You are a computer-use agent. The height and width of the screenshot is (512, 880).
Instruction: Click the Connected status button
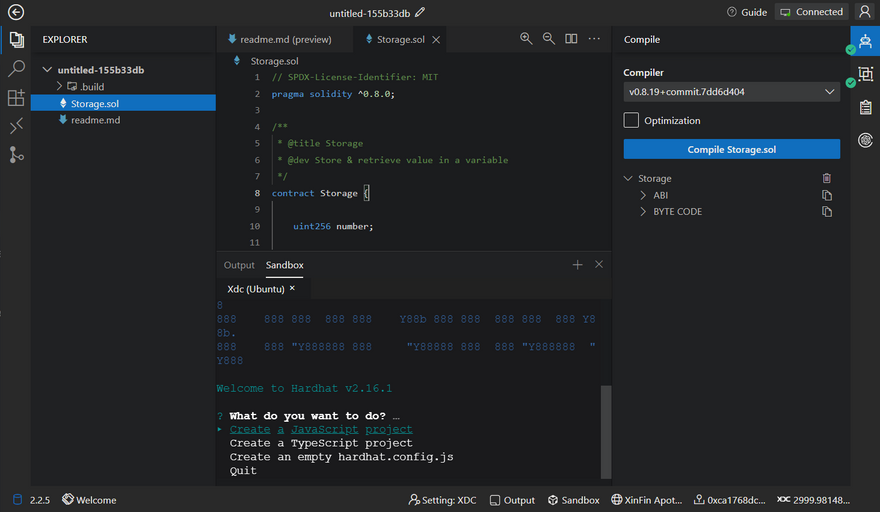(x=812, y=12)
